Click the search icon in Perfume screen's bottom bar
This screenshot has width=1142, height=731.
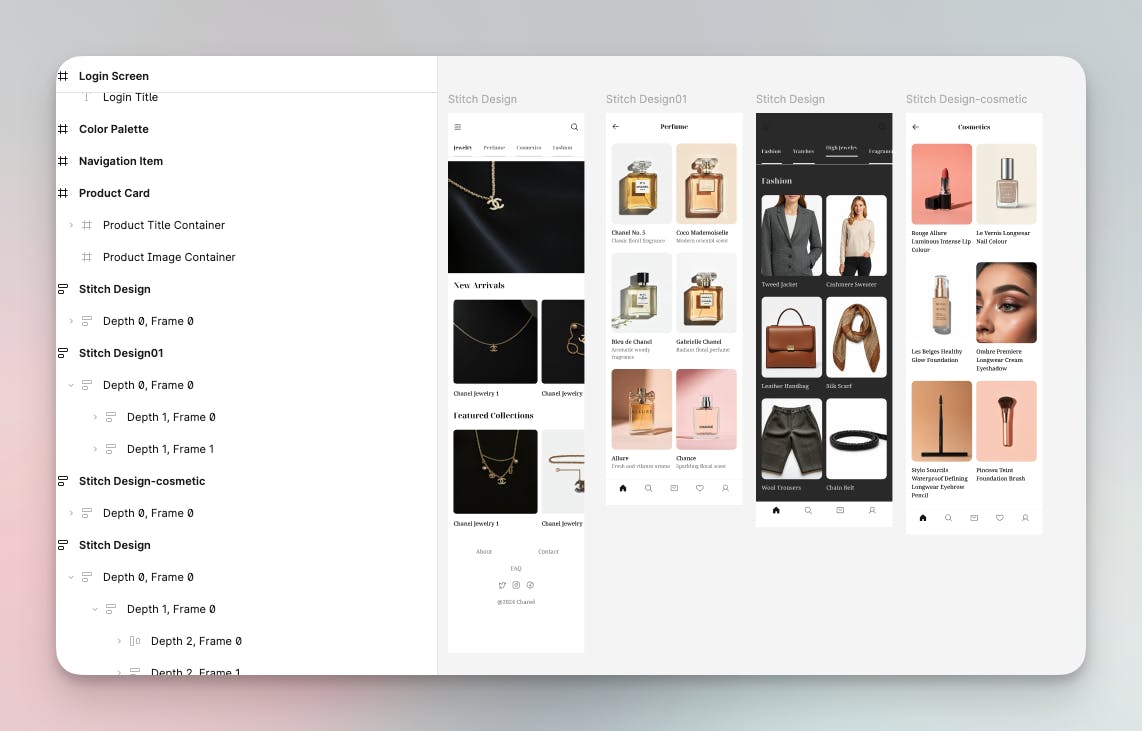point(648,489)
